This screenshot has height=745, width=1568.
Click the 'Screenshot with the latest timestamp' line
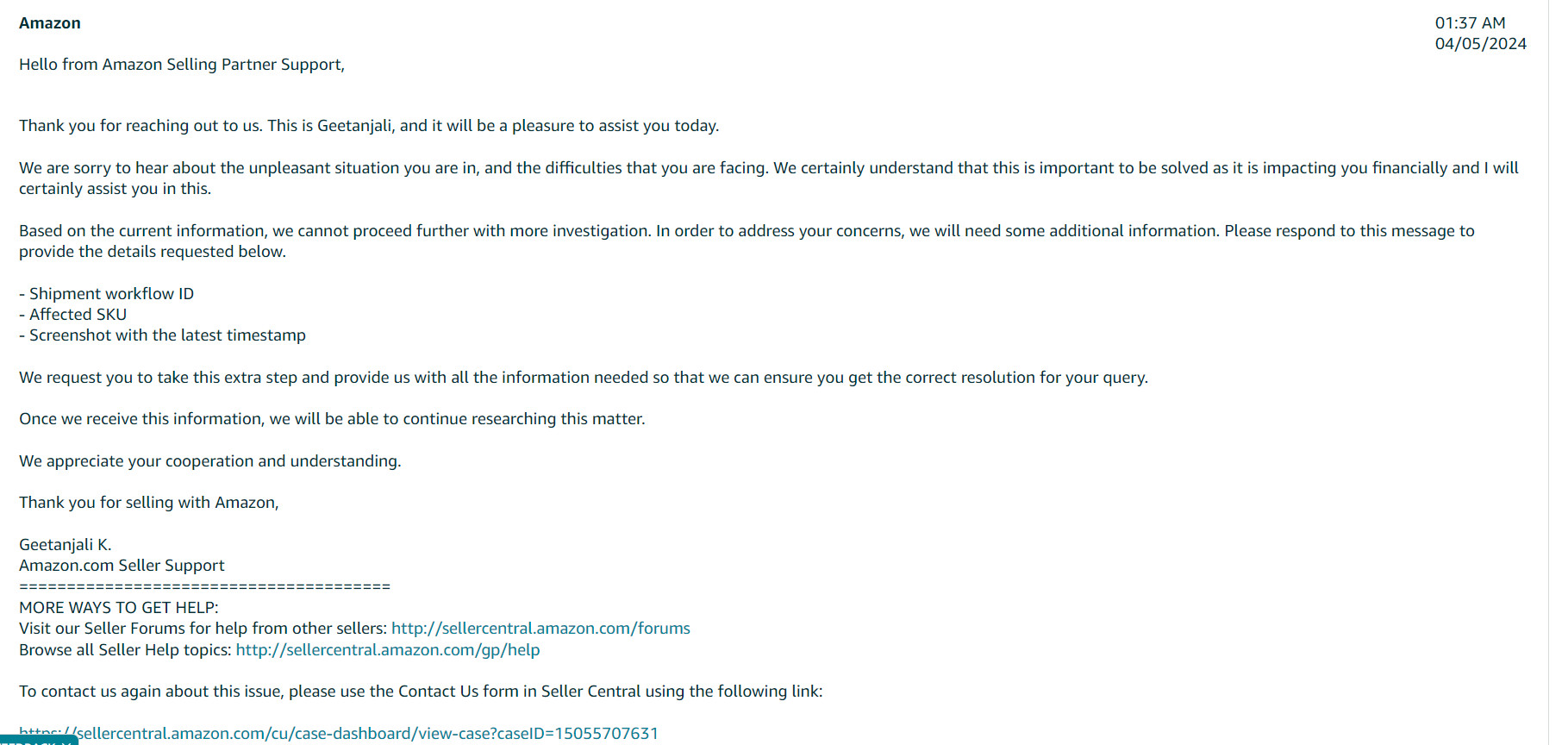point(163,335)
